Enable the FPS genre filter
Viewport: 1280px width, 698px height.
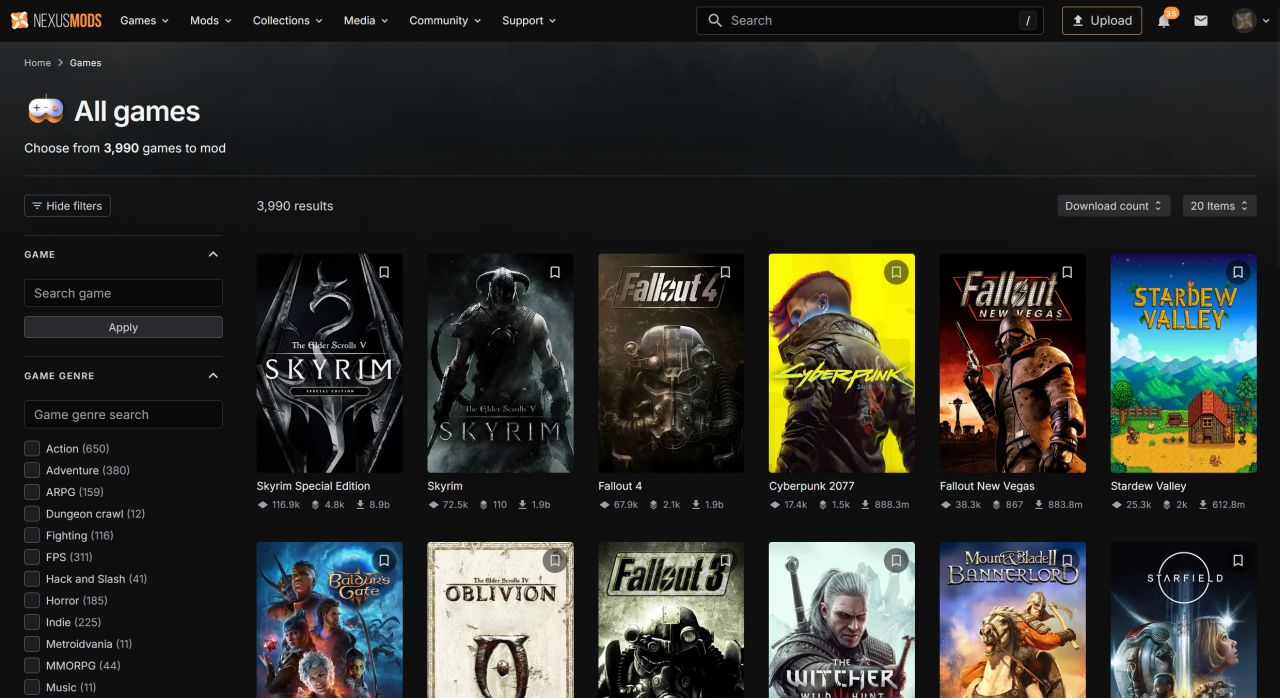coord(32,557)
